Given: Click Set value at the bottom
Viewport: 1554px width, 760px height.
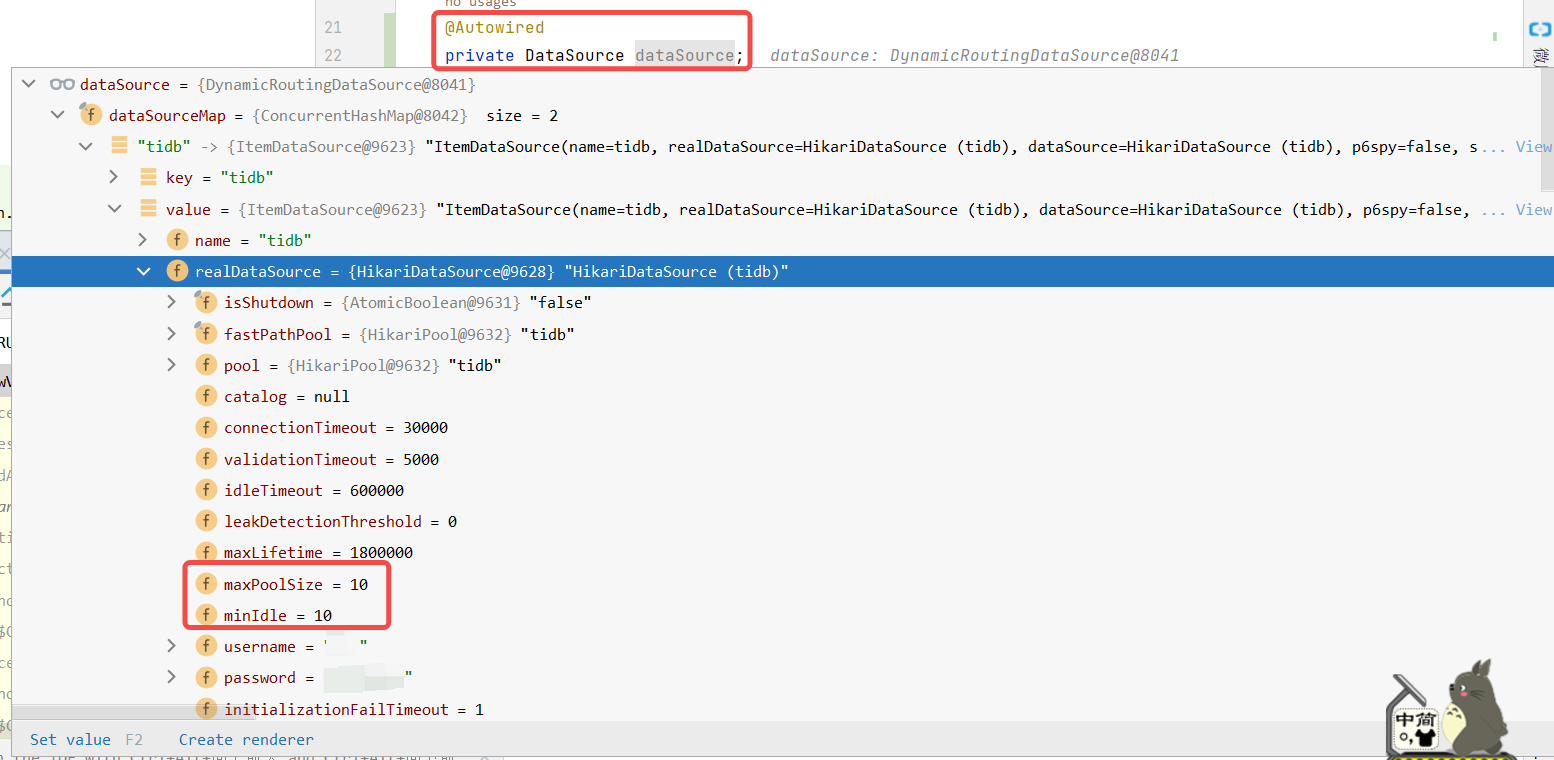Looking at the screenshot, I should click(70, 739).
